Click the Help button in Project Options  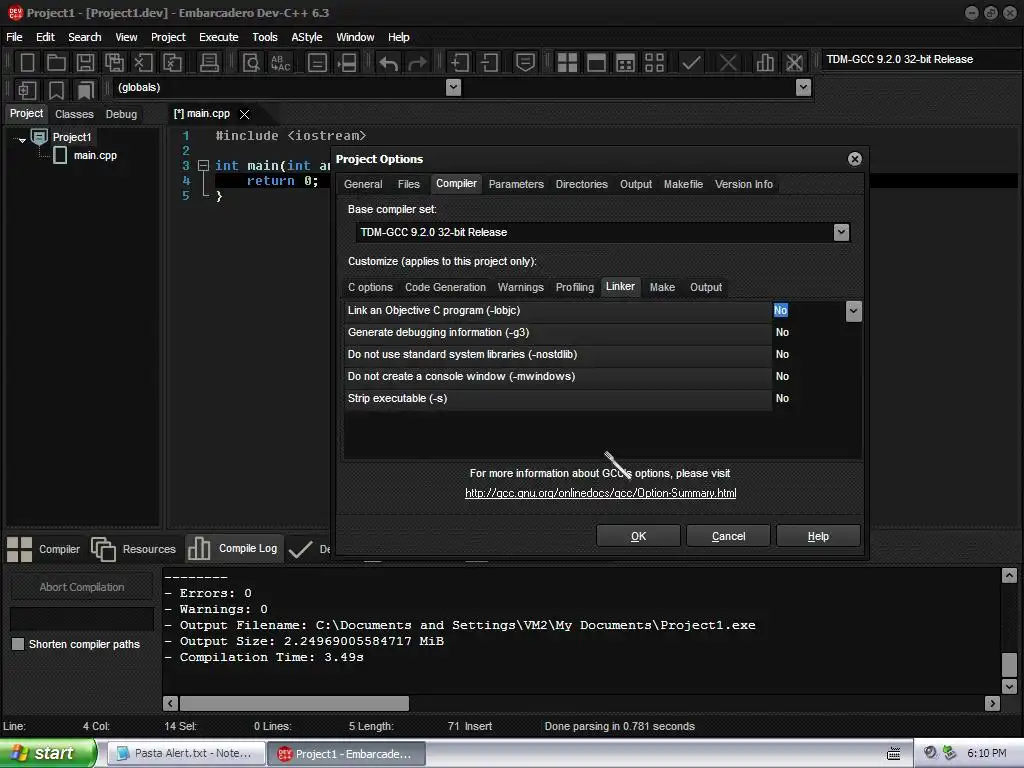[x=818, y=536]
